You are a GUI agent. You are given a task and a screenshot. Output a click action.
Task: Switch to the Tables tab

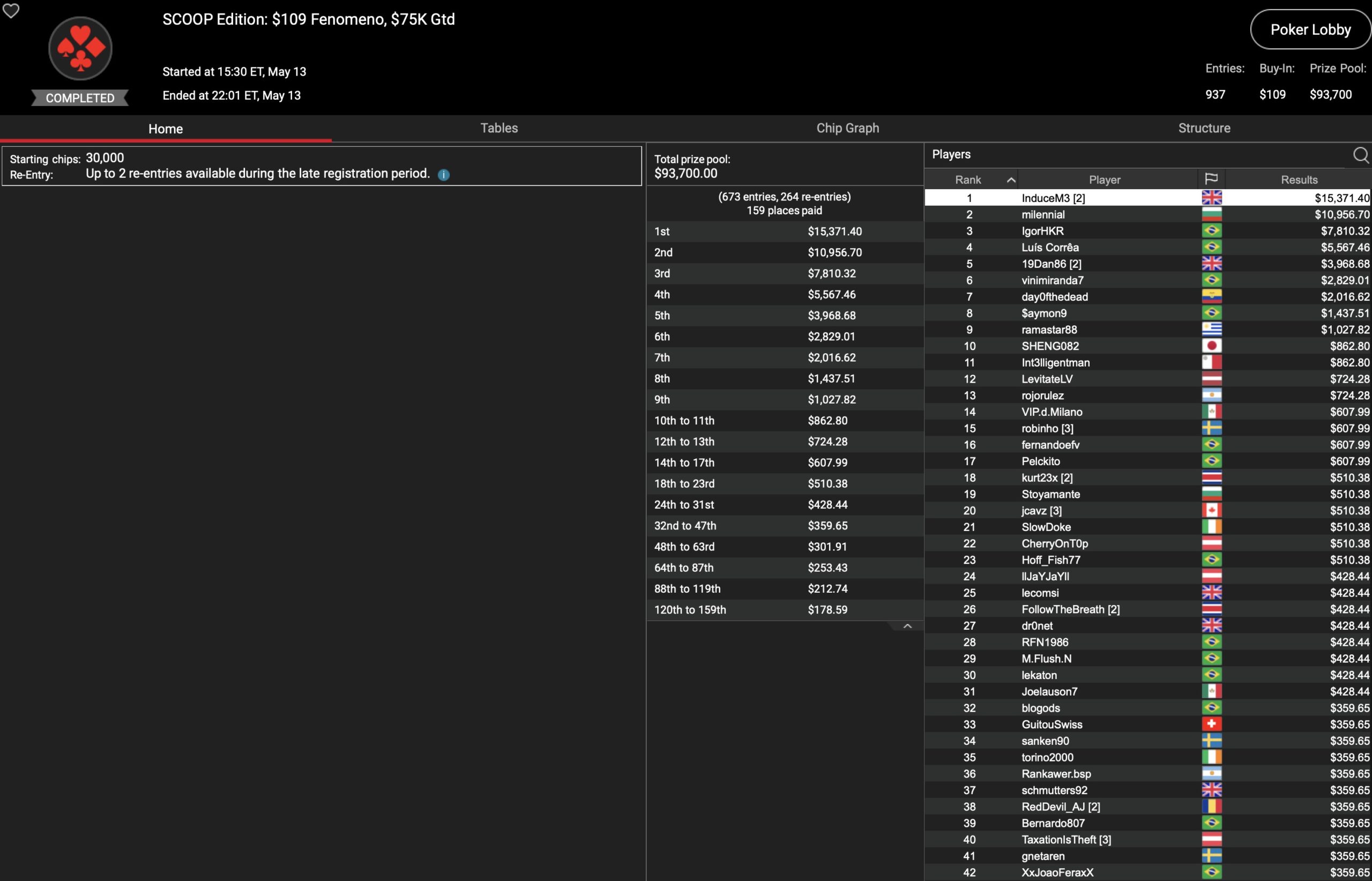tap(499, 128)
